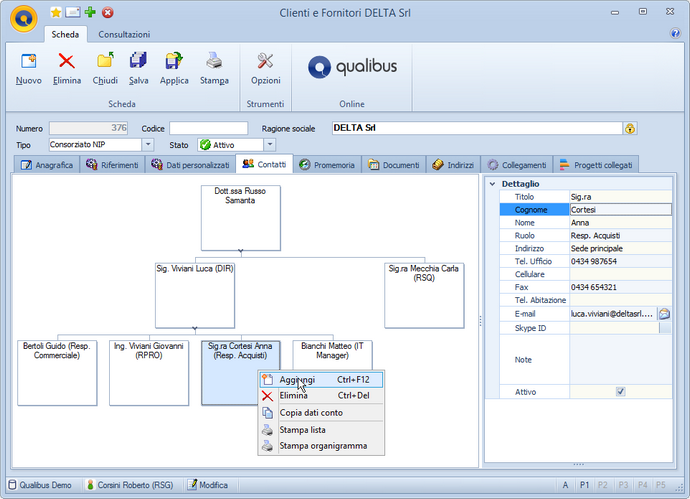Viewport: 690px width, 499px height.
Task: Click the lock icon next to Ragione sociale
Action: tap(630, 128)
